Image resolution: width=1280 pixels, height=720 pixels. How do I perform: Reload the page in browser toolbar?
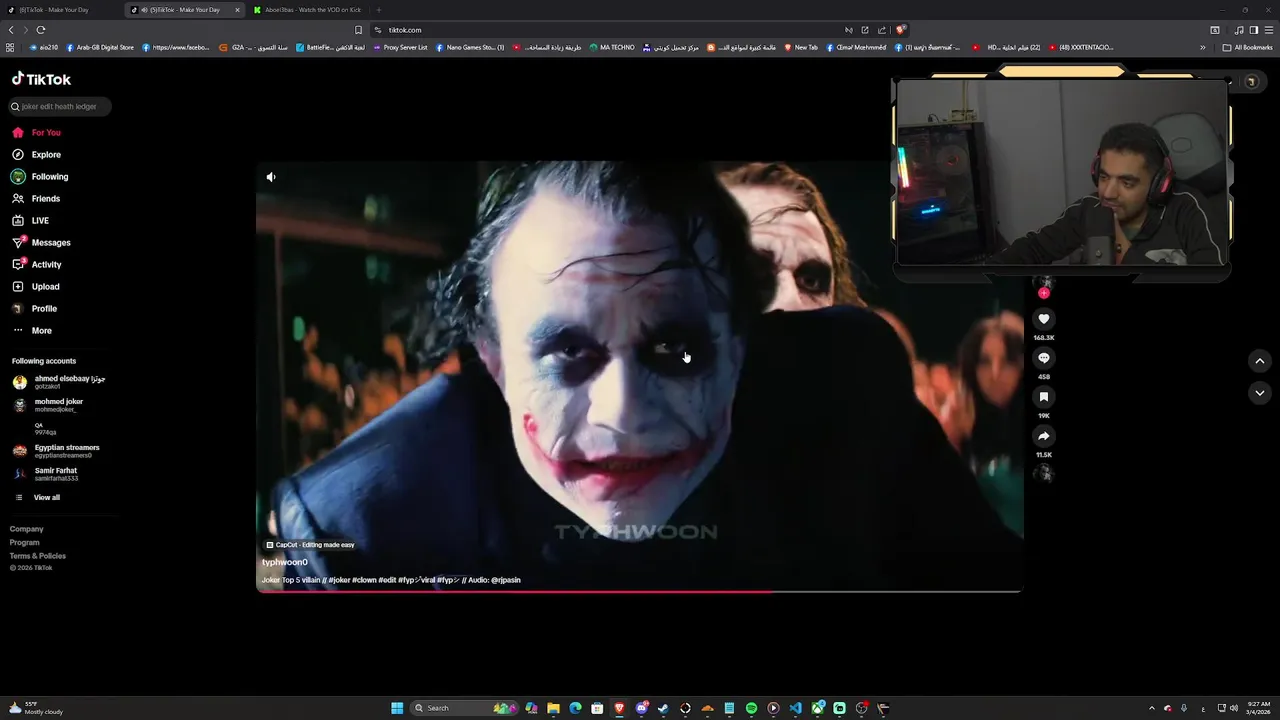(41, 30)
